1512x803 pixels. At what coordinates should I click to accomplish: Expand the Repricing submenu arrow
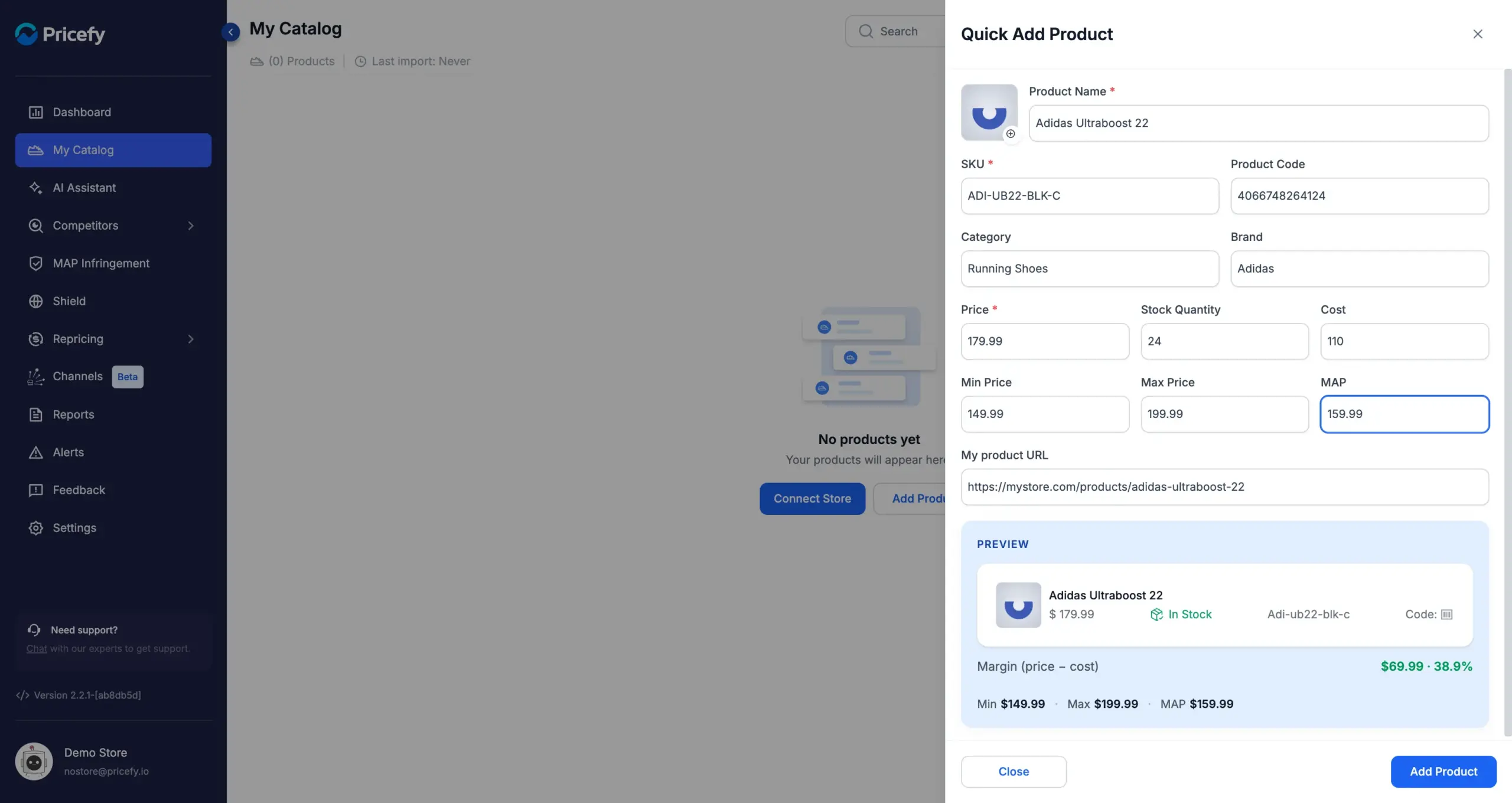[x=191, y=339]
